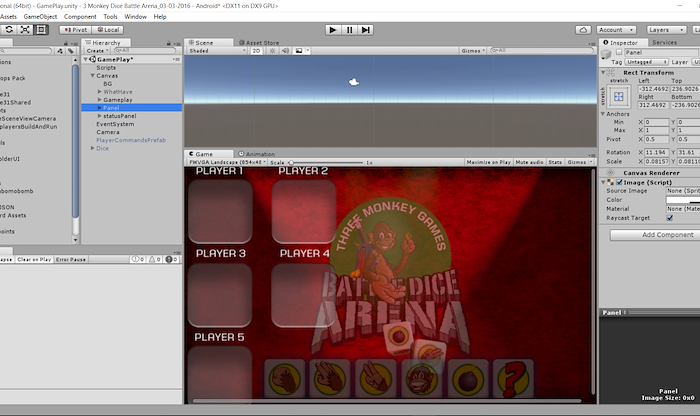Disable the Image (Script) component checkbox
The image size is (700, 416).
pyautogui.click(x=619, y=182)
